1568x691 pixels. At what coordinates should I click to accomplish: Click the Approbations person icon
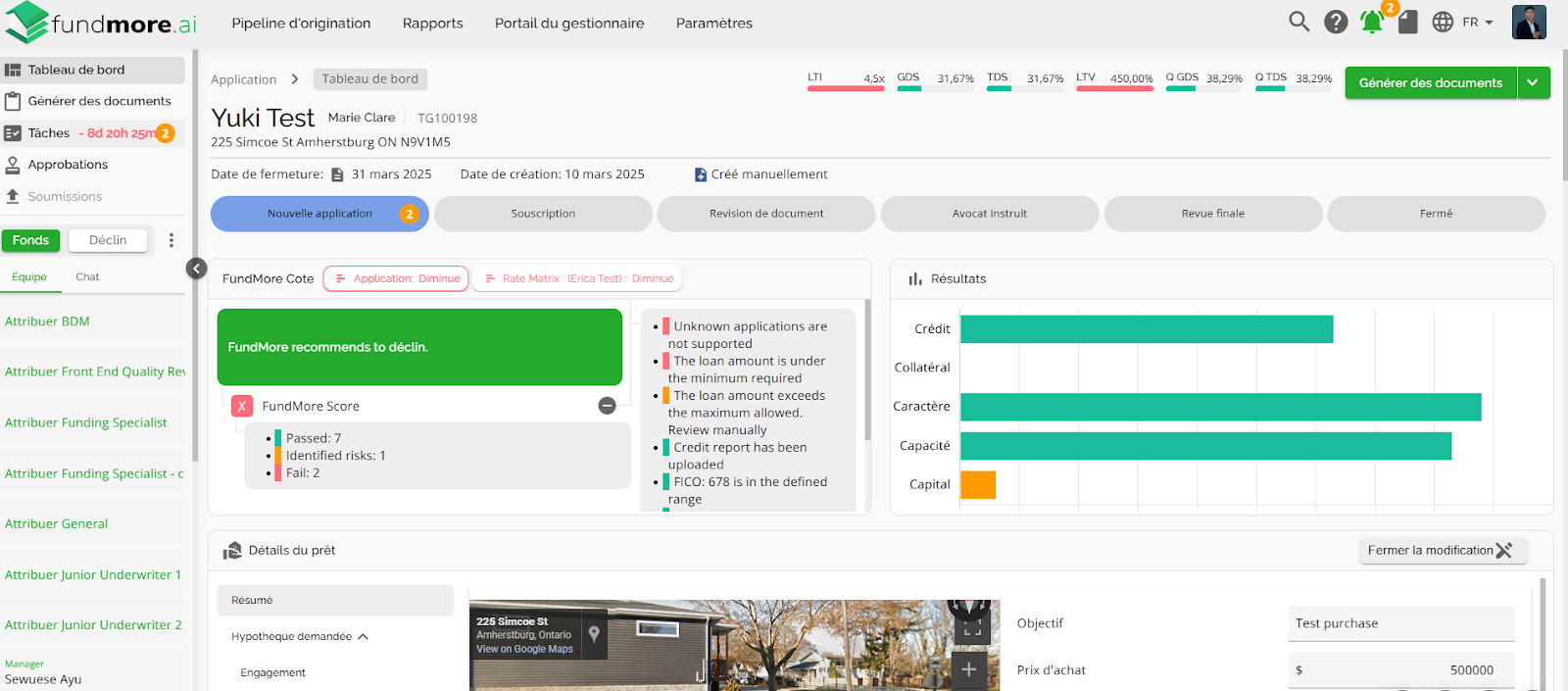click(x=13, y=165)
